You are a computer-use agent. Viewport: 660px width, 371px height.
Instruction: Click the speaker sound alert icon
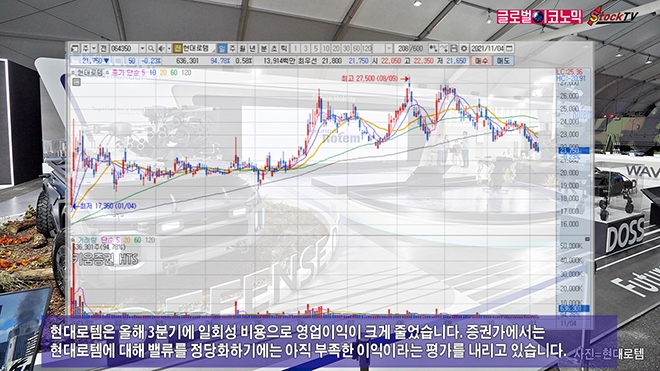[162, 48]
